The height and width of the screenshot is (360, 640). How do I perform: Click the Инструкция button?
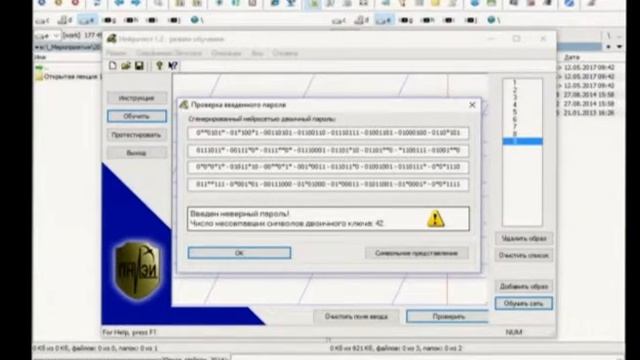tap(137, 98)
